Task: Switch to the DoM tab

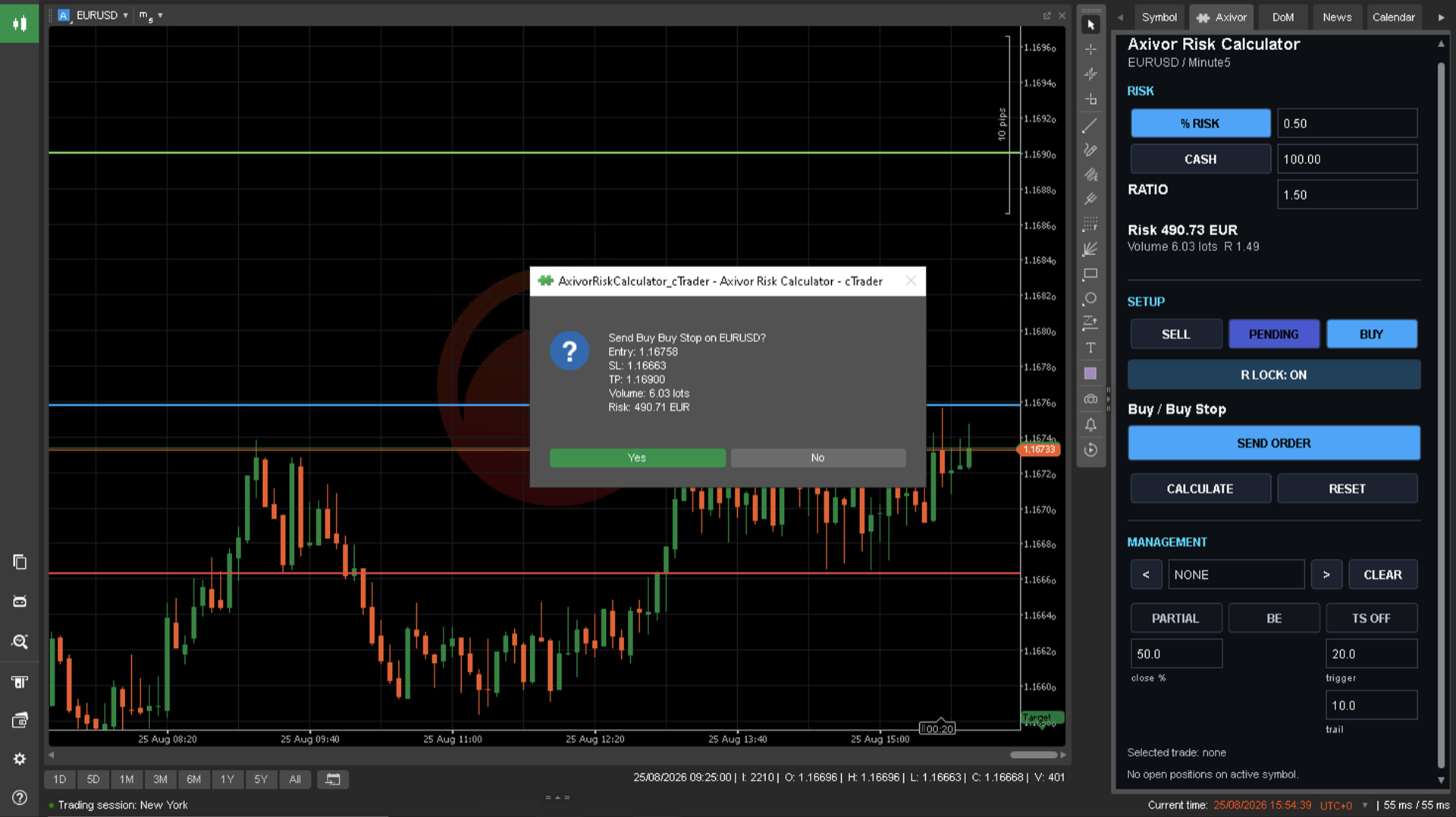Action: click(1283, 17)
